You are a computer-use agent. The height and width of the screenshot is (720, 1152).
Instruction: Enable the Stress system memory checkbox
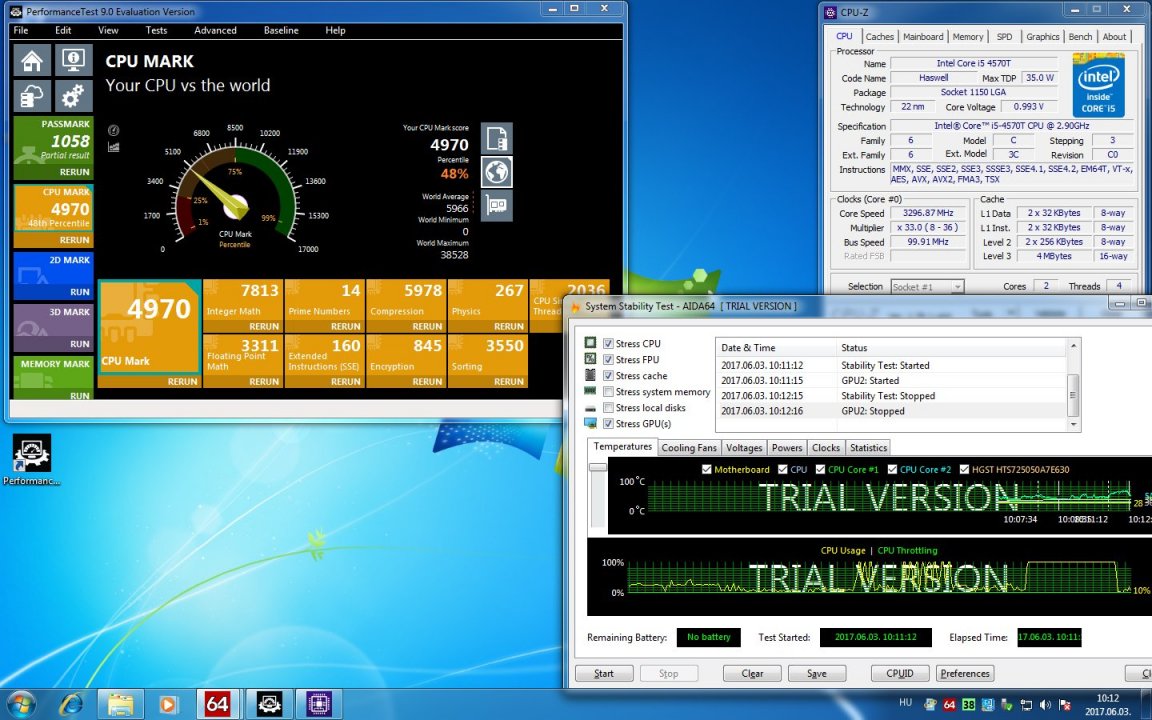[609, 392]
